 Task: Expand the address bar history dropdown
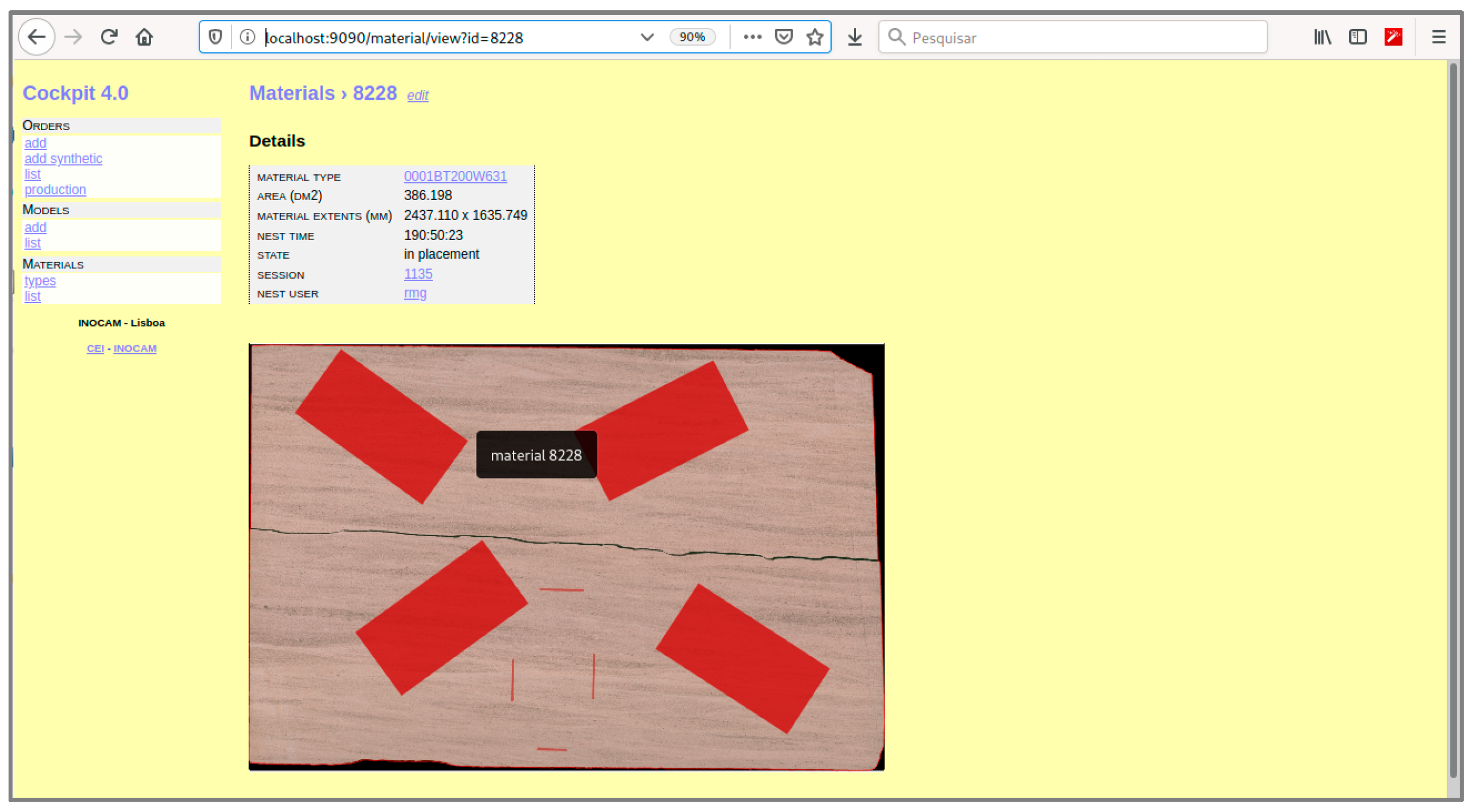(646, 37)
